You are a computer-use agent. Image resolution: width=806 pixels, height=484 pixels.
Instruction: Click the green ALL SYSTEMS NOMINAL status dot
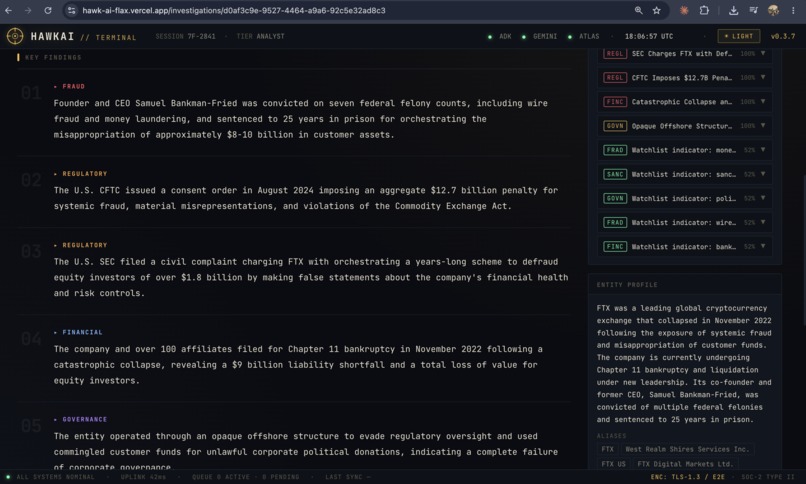click(x=8, y=477)
